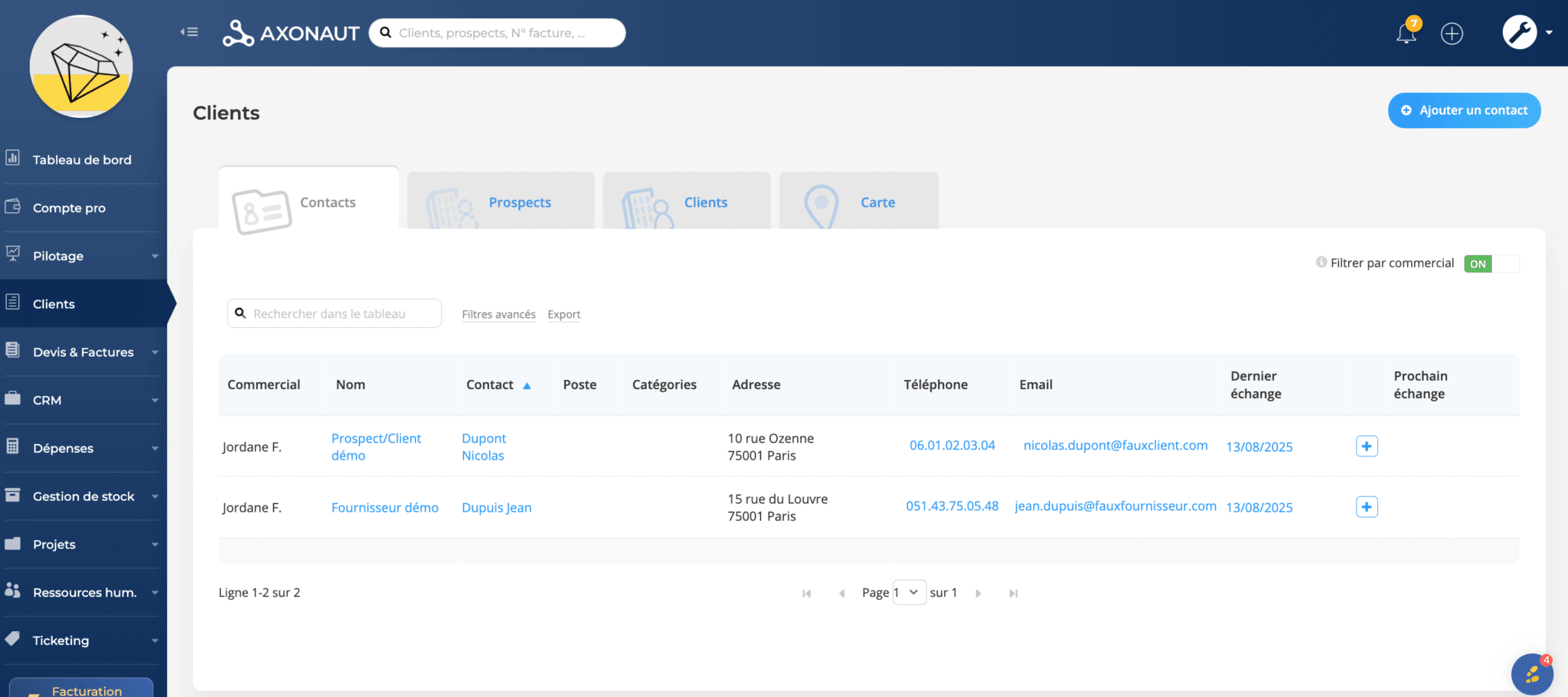Image resolution: width=1568 pixels, height=697 pixels.
Task: Collapse the left sidebar
Action: tap(188, 31)
